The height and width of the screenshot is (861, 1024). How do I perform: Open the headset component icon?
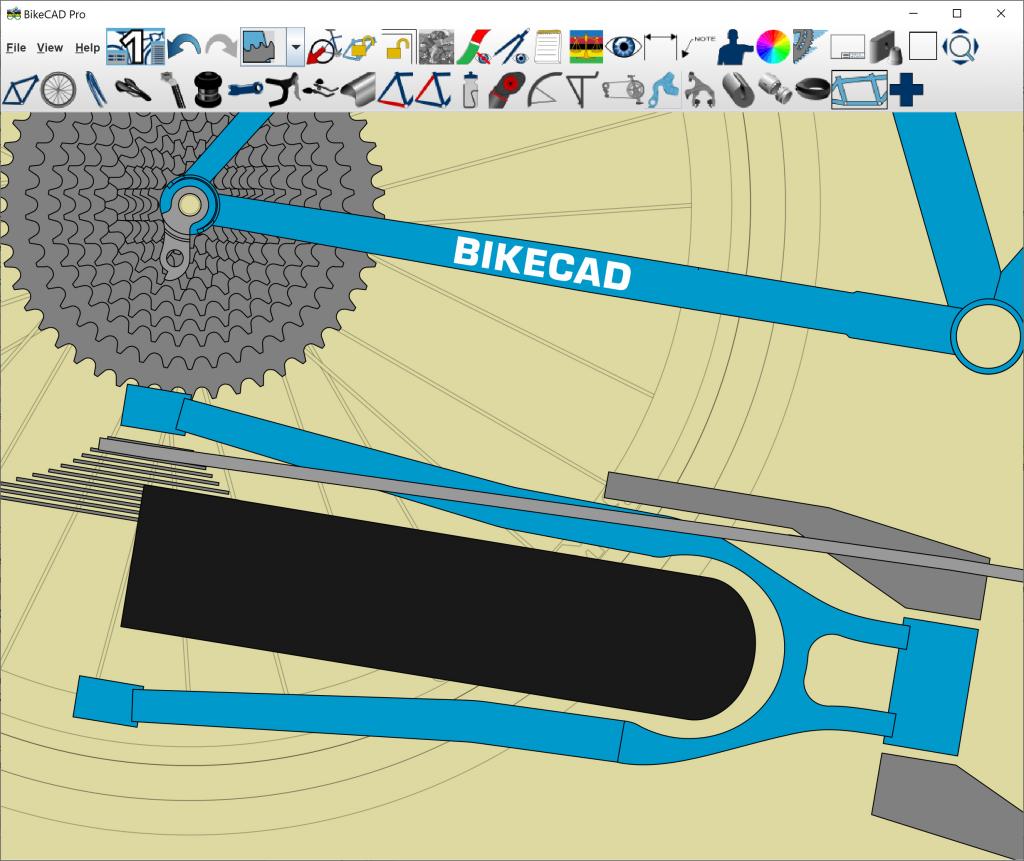207,90
